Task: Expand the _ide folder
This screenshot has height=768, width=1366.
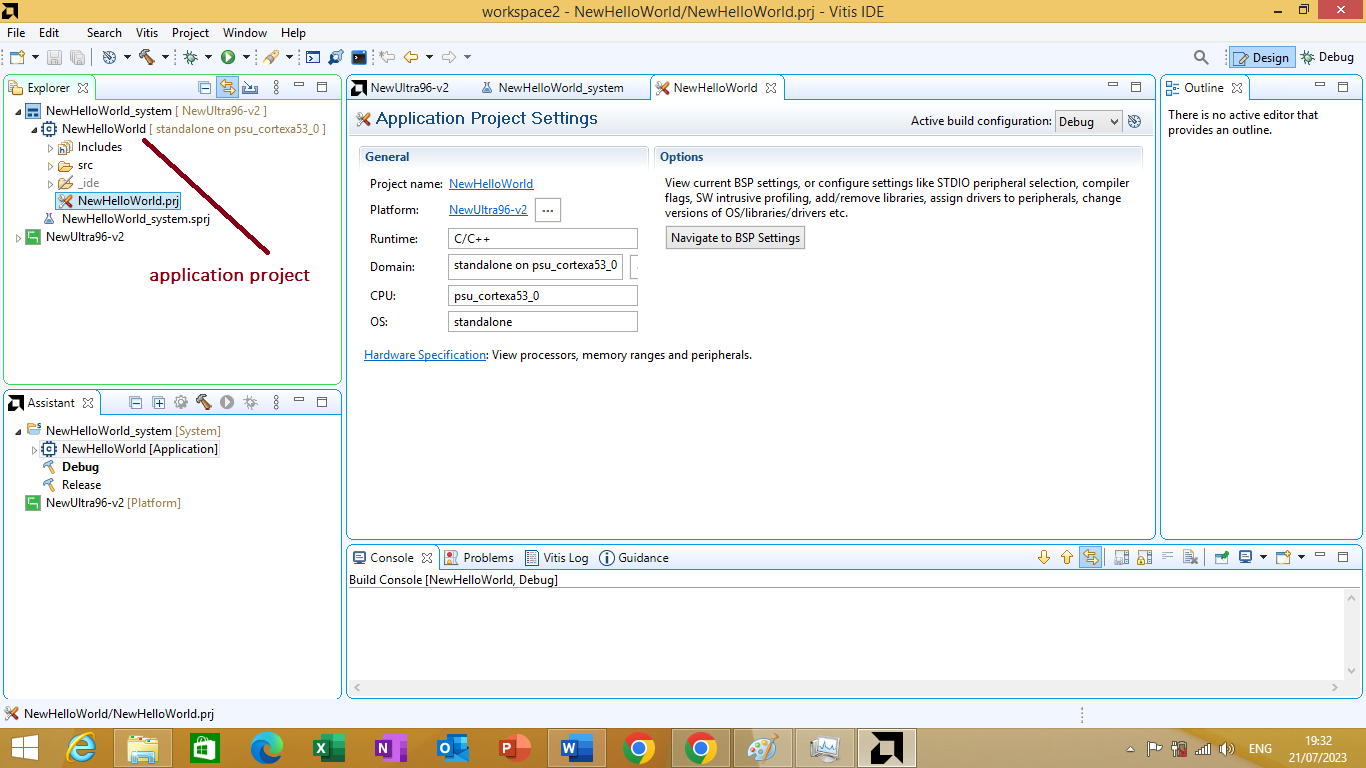Action: point(50,183)
